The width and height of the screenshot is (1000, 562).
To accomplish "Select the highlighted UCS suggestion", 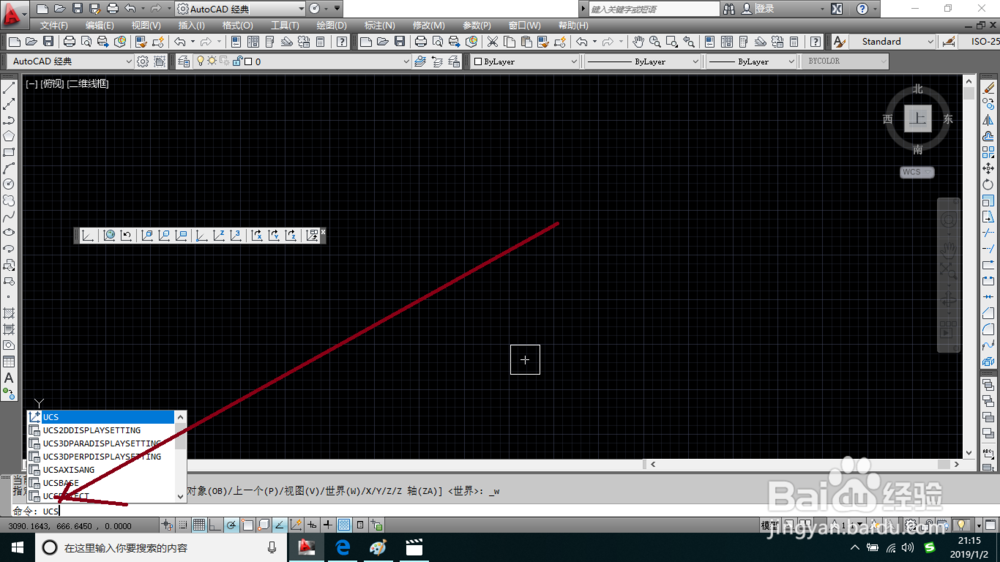I will pyautogui.click(x=101, y=417).
